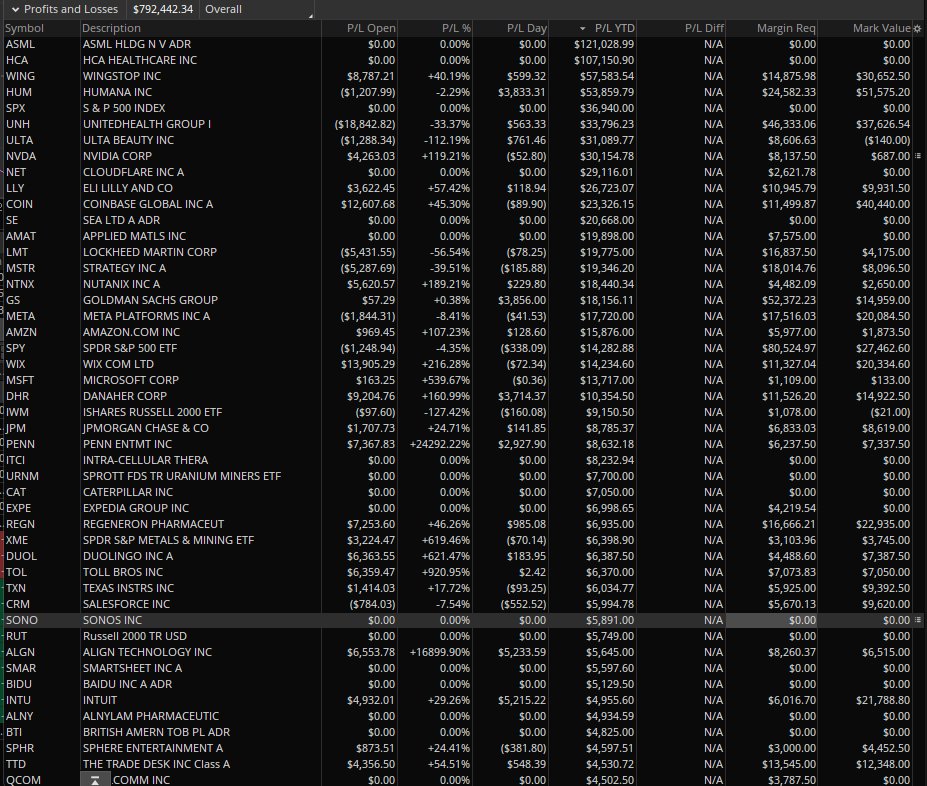Image resolution: width=927 pixels, height=786 pixels.
Task: Select META symbol cell
Action: point(20,316)
